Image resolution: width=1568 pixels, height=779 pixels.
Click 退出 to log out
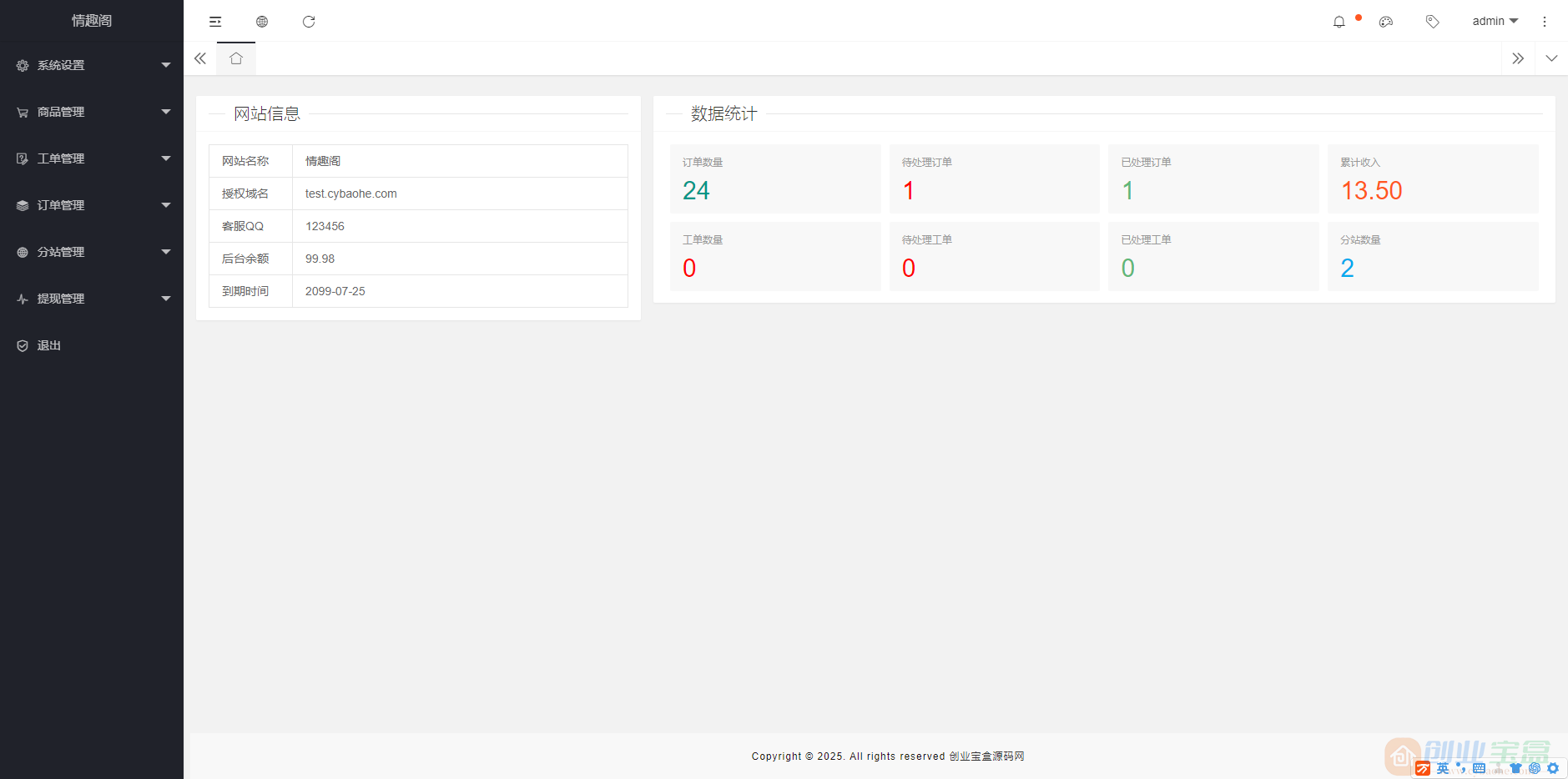(x=48, y=345)
